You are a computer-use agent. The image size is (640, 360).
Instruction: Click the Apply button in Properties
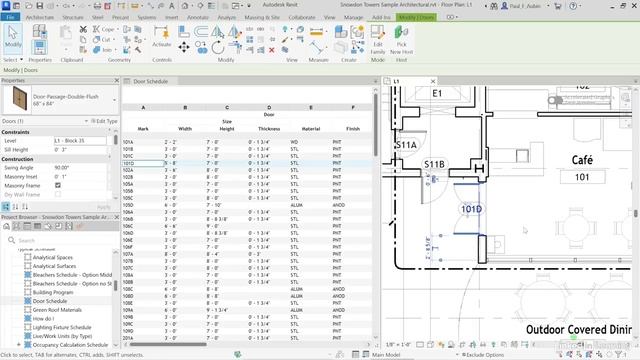(104, 207)
